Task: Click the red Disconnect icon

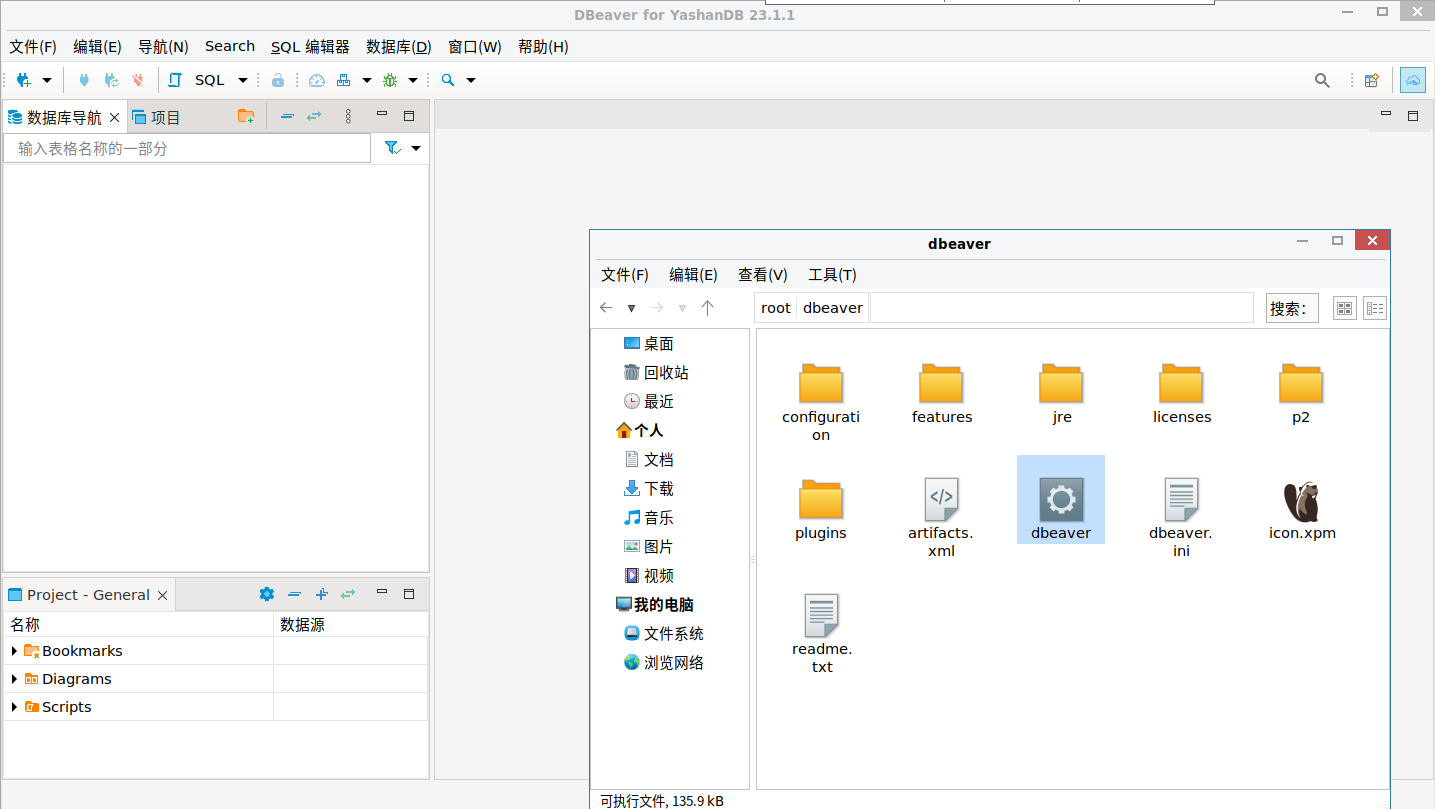Action: click(x=138, y=80)
